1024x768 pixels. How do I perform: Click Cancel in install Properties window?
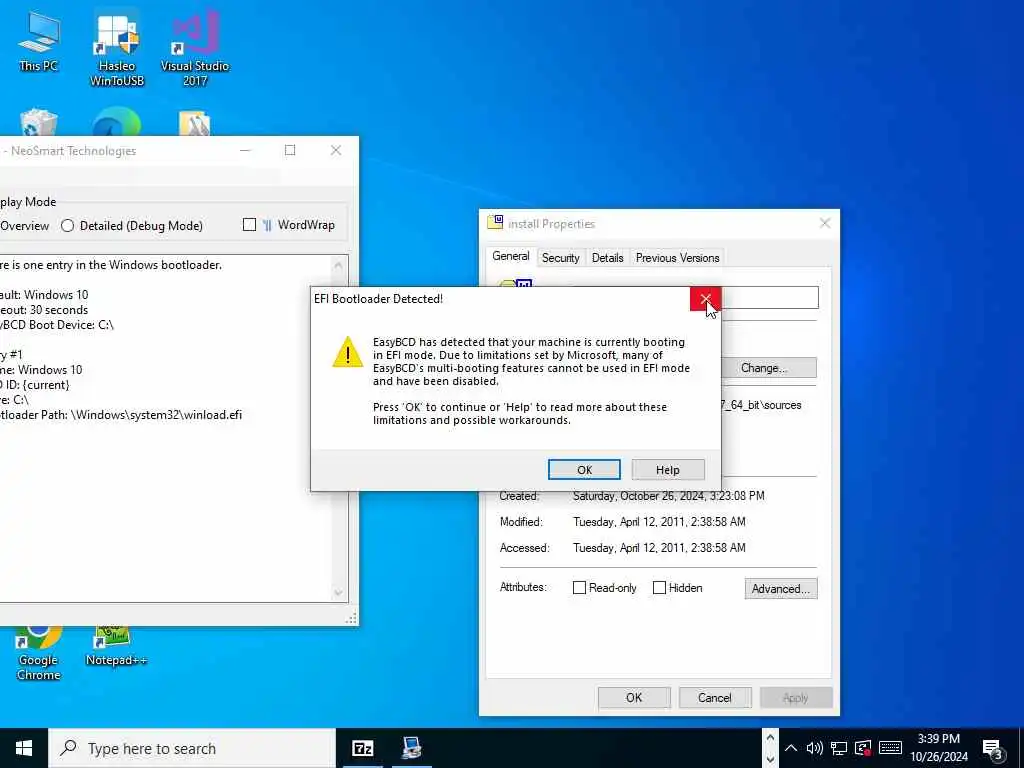[x=714, y=697]
